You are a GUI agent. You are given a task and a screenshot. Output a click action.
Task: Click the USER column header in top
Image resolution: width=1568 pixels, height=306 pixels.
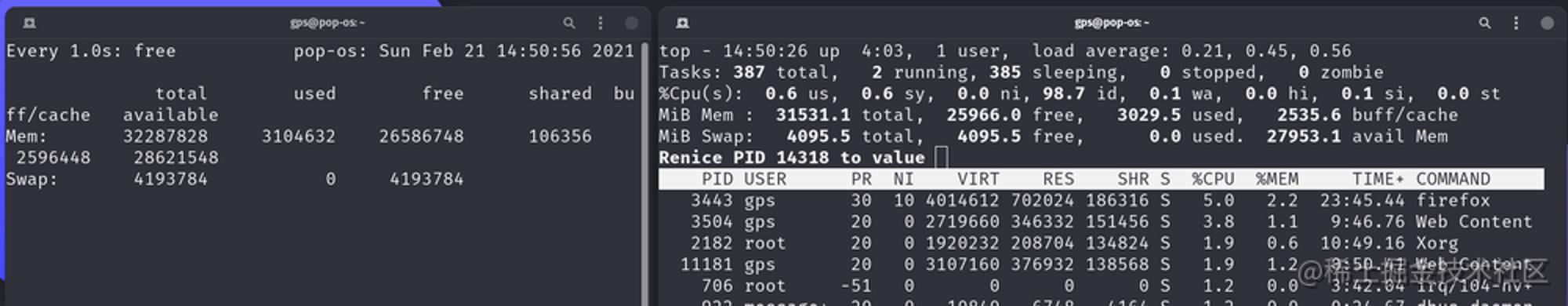[x=765, y=179]
